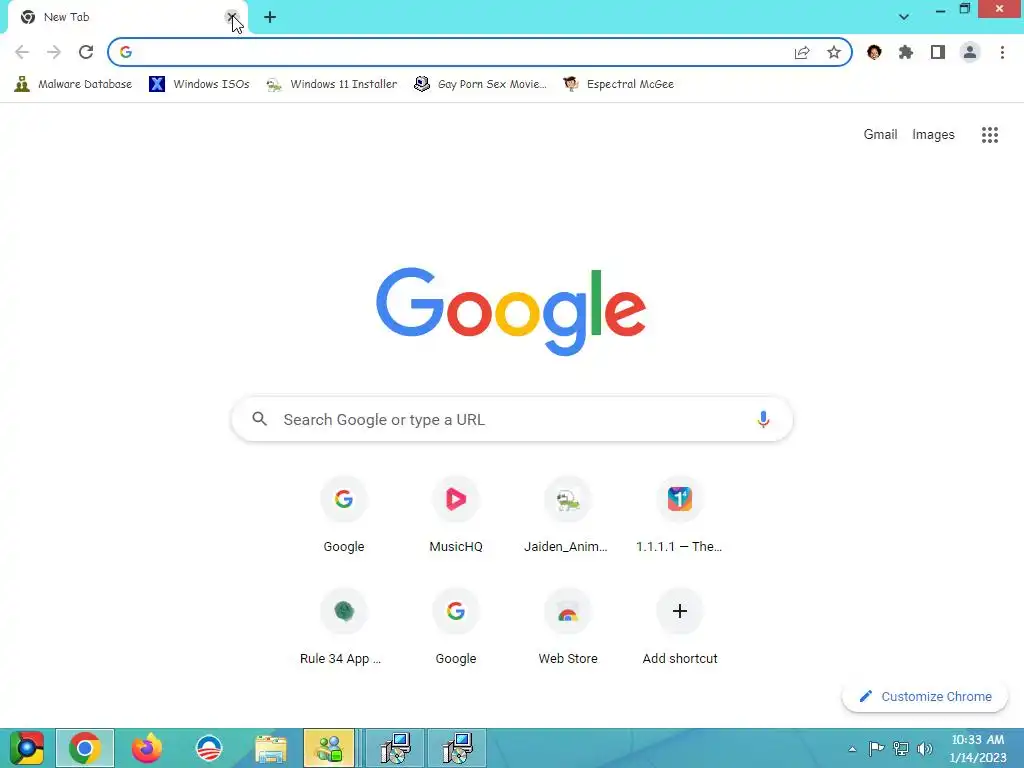Click the magnifier icon in search box
Screen dimensions: 1024x768
point(260,419)
